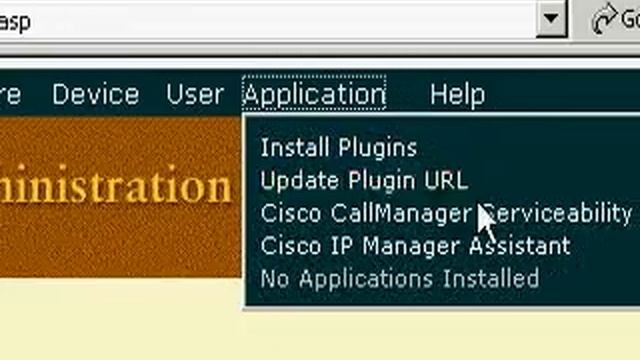Click the Go button beside address bar
640x360 pixels.
click(616, 18)
